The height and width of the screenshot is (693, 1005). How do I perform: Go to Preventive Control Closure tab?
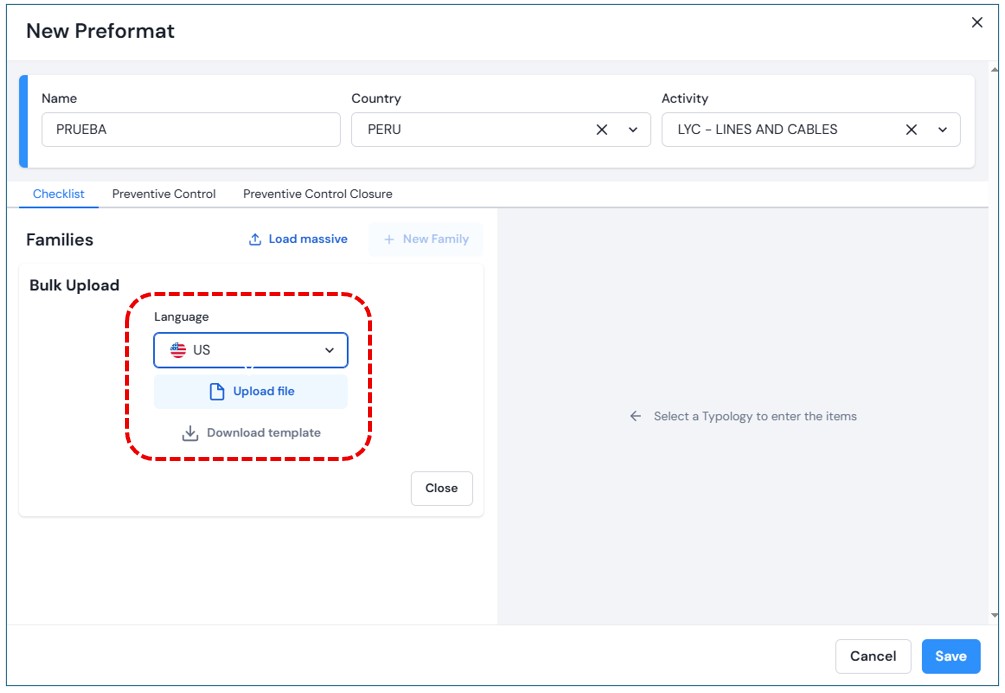tap(317, 194)
